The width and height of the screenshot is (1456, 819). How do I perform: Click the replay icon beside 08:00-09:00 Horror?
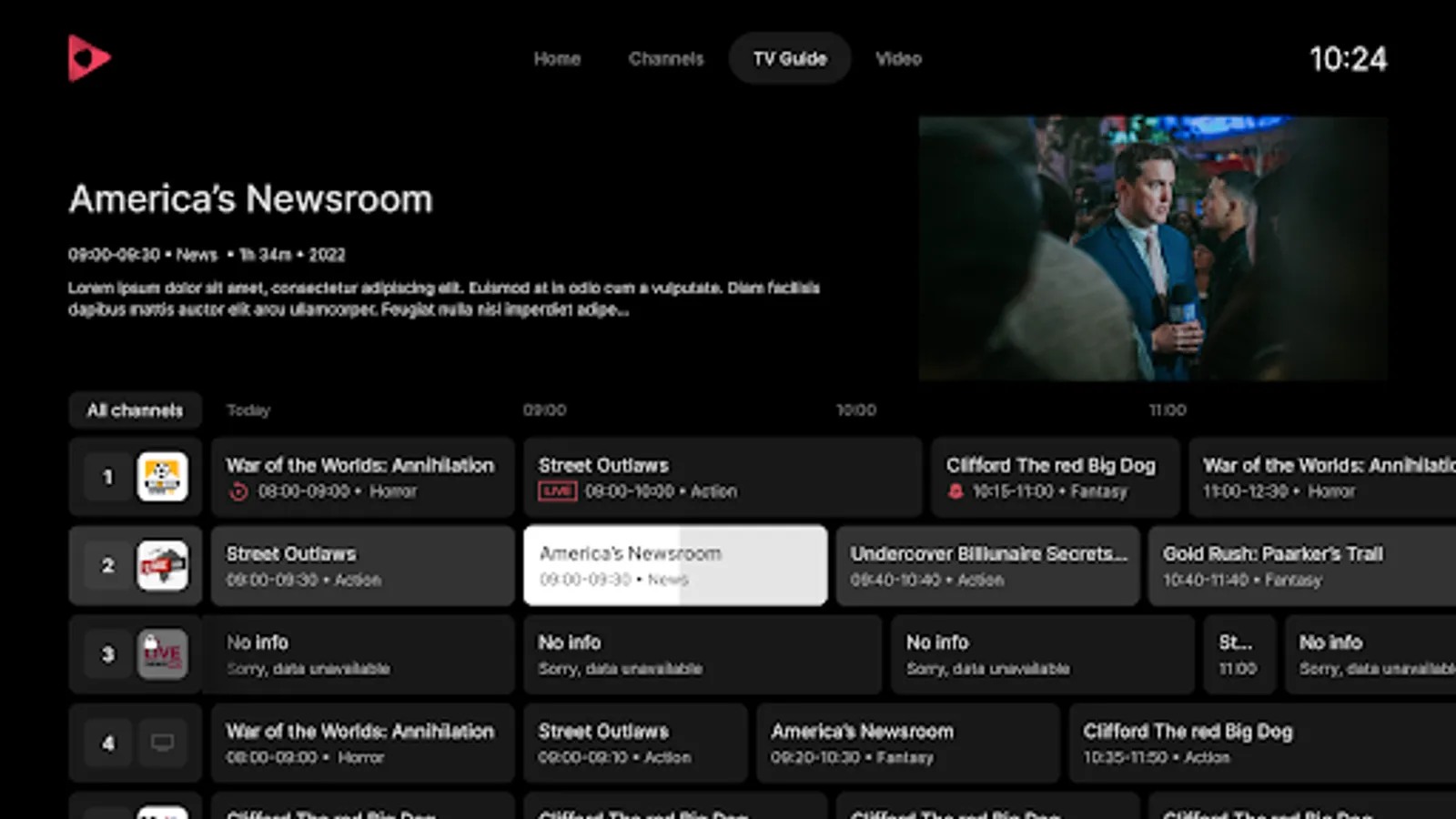click(x=238, y=491)
